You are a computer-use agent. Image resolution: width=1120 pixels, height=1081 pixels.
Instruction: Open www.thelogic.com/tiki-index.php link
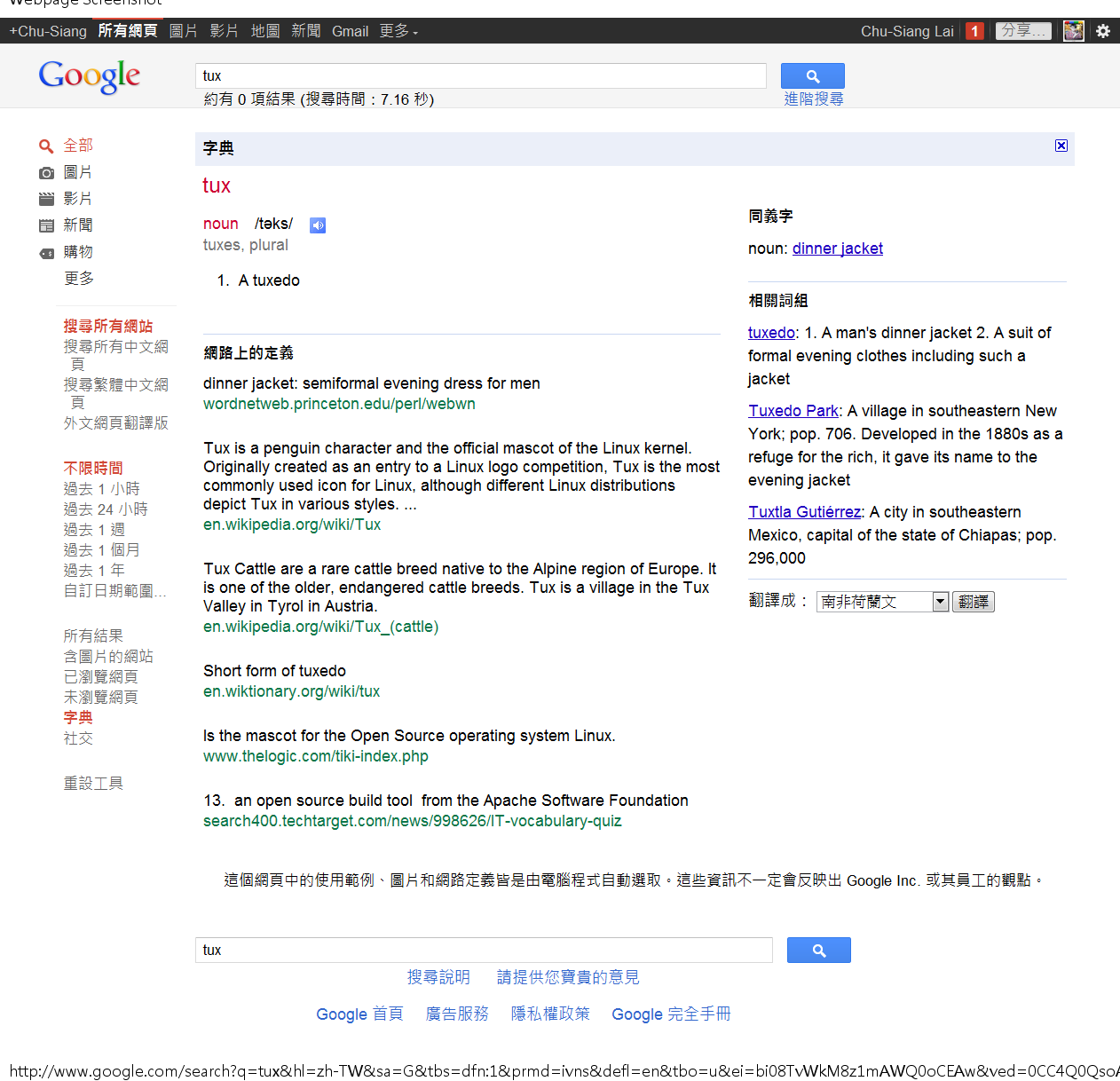pos(316,756)
